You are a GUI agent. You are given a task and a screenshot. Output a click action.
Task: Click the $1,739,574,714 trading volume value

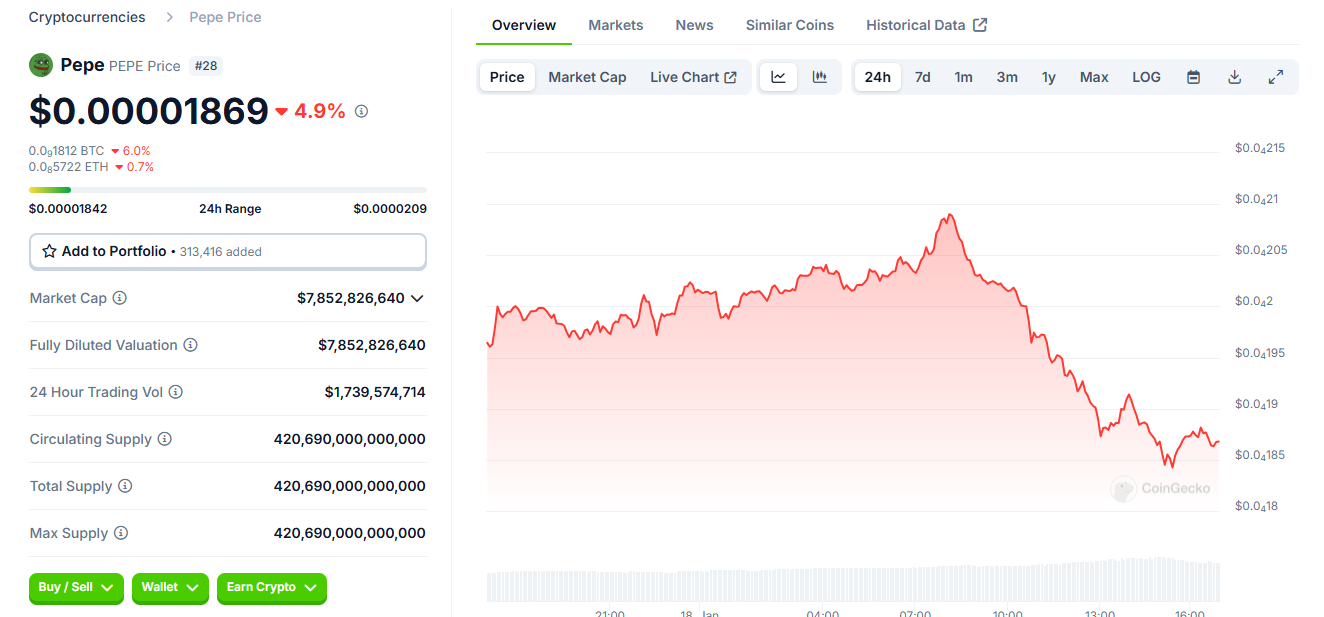tap(375, 392)
